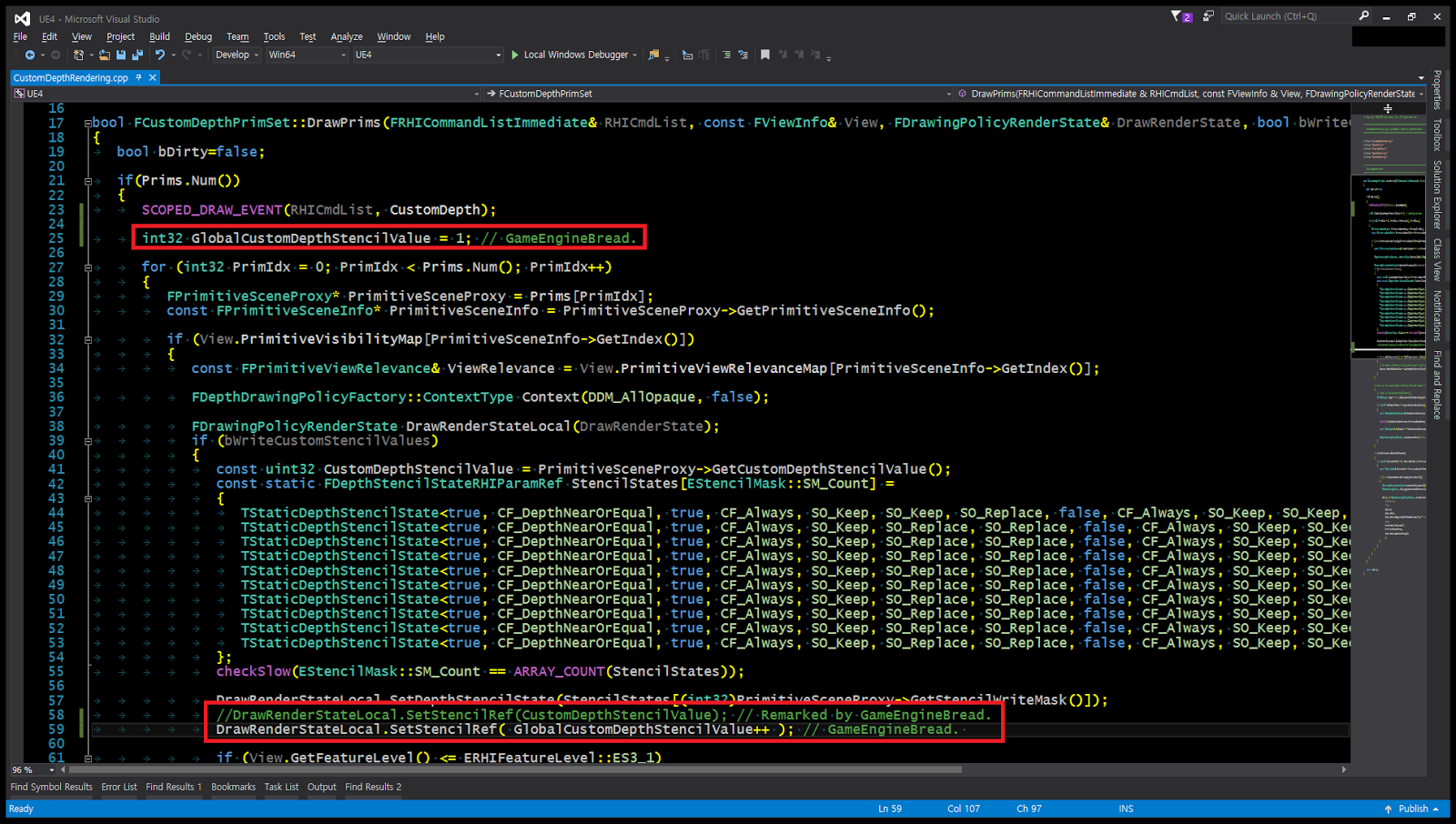Click the Publish button in status bar
This screenshot has height=824, width=1456.
pyautogui.click(x=1411, y=809)
